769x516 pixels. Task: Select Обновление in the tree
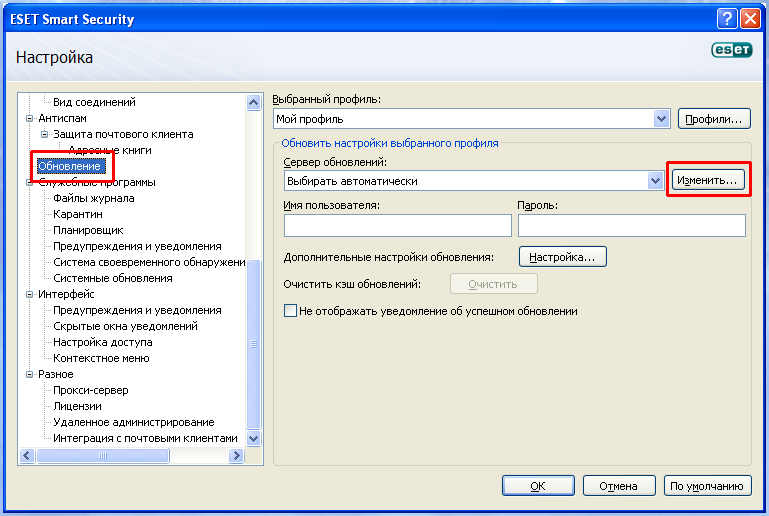point(69,166)
